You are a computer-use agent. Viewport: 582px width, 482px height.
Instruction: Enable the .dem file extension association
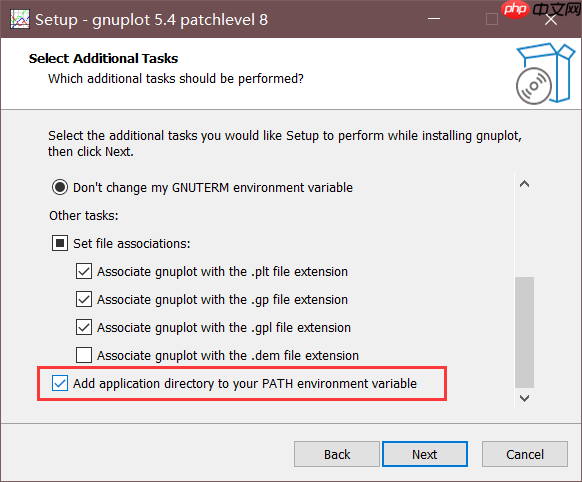pyautogui.click(x=84, y=355)
